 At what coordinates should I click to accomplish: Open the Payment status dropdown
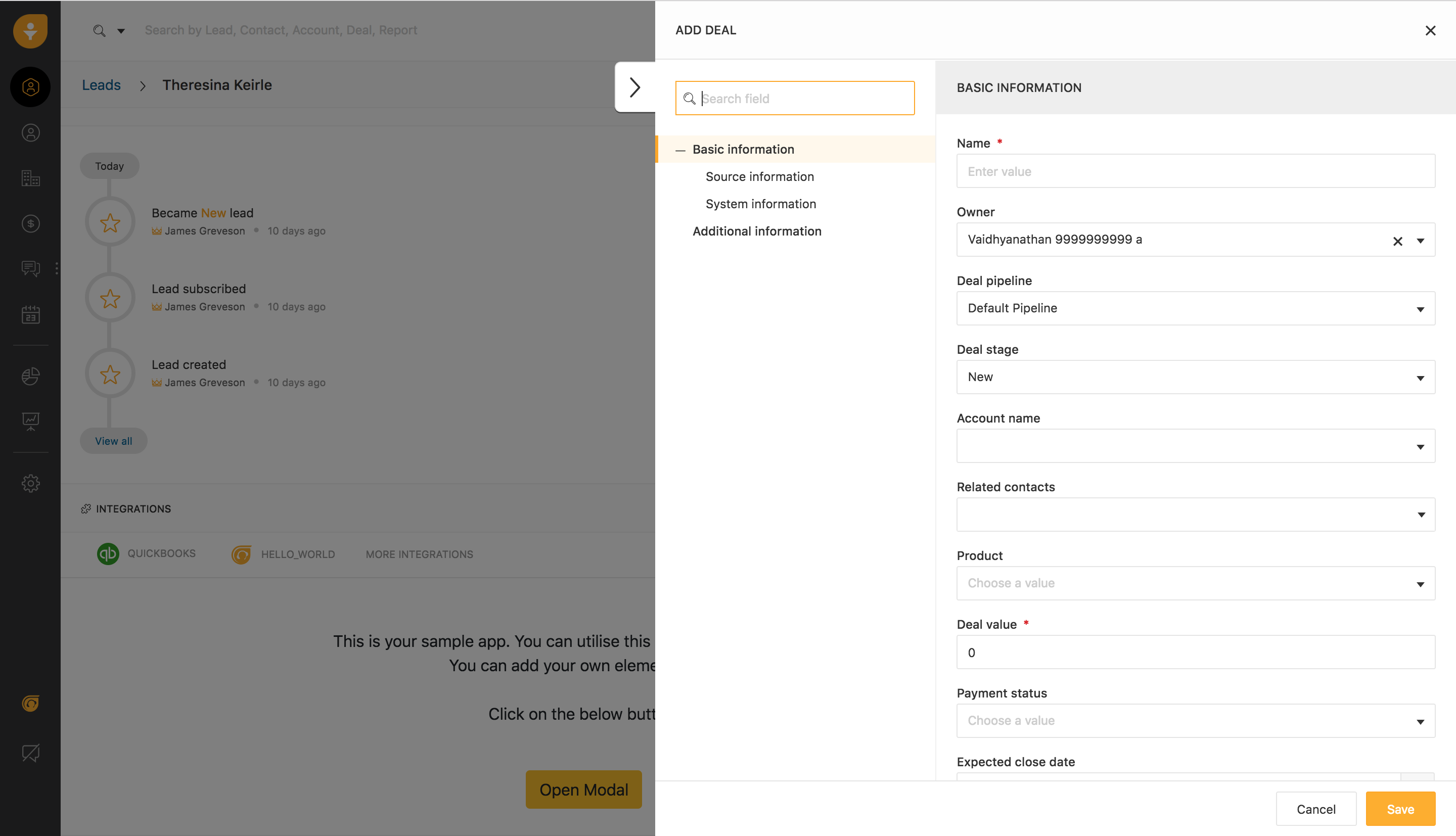tap(1195, 721)
